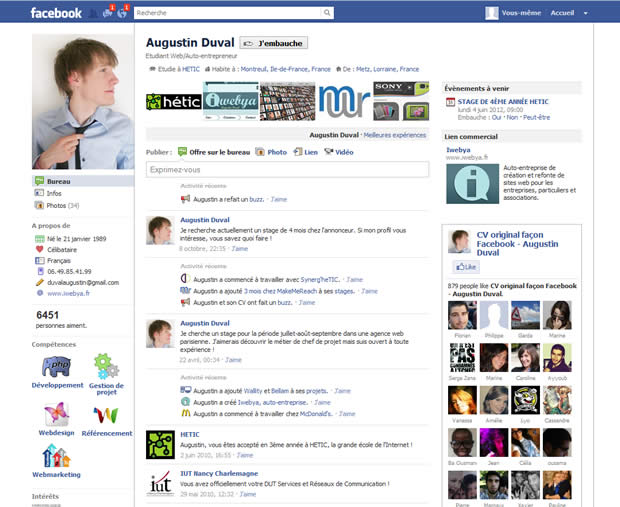Click the buzz link in first activity
Viewport: 620px width, 507px height.
[x=256, y=199]
